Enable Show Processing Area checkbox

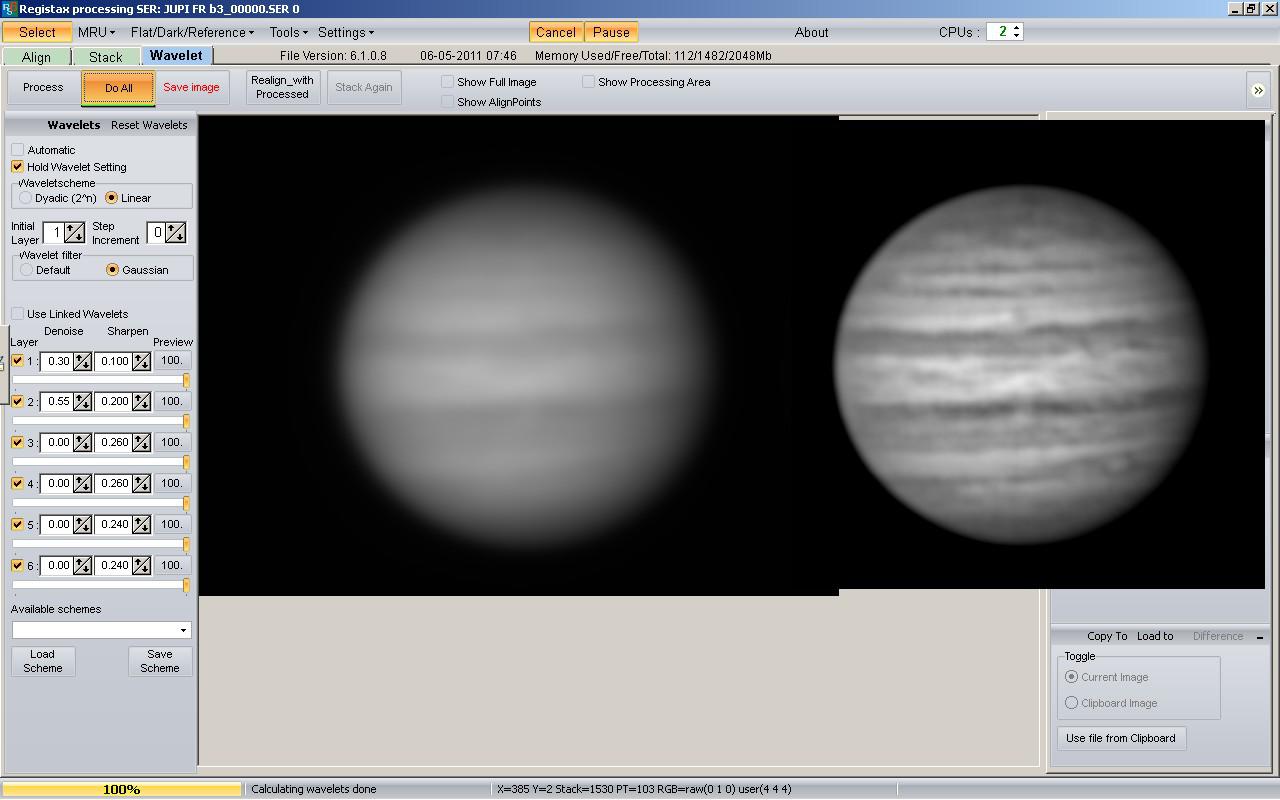point(589,82)
